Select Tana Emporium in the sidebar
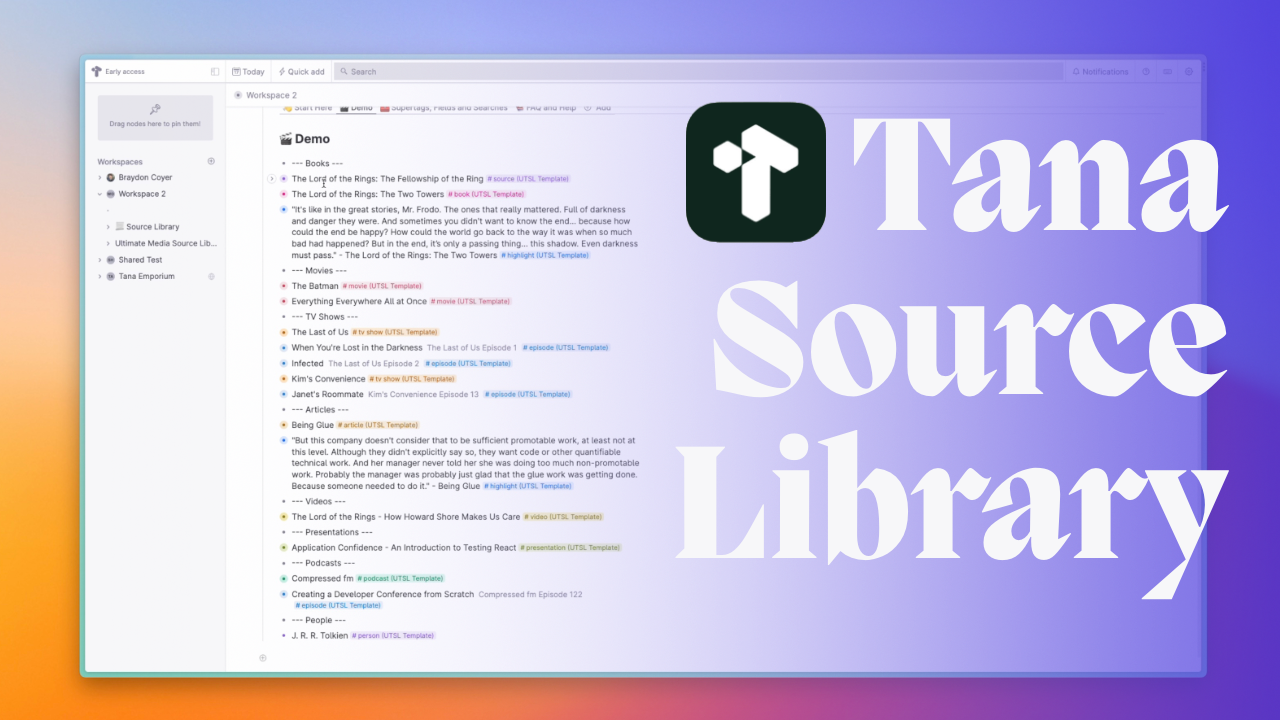This screenshot has width=1280, height=720. [146, 276]
